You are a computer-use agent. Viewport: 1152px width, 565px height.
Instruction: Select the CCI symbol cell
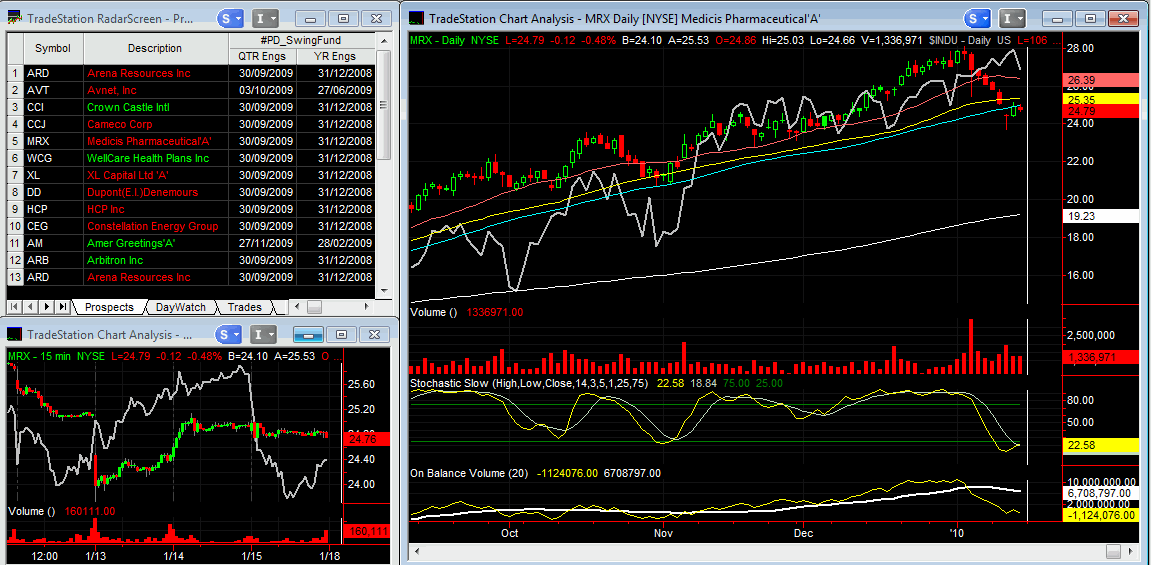tap(53, 107)
